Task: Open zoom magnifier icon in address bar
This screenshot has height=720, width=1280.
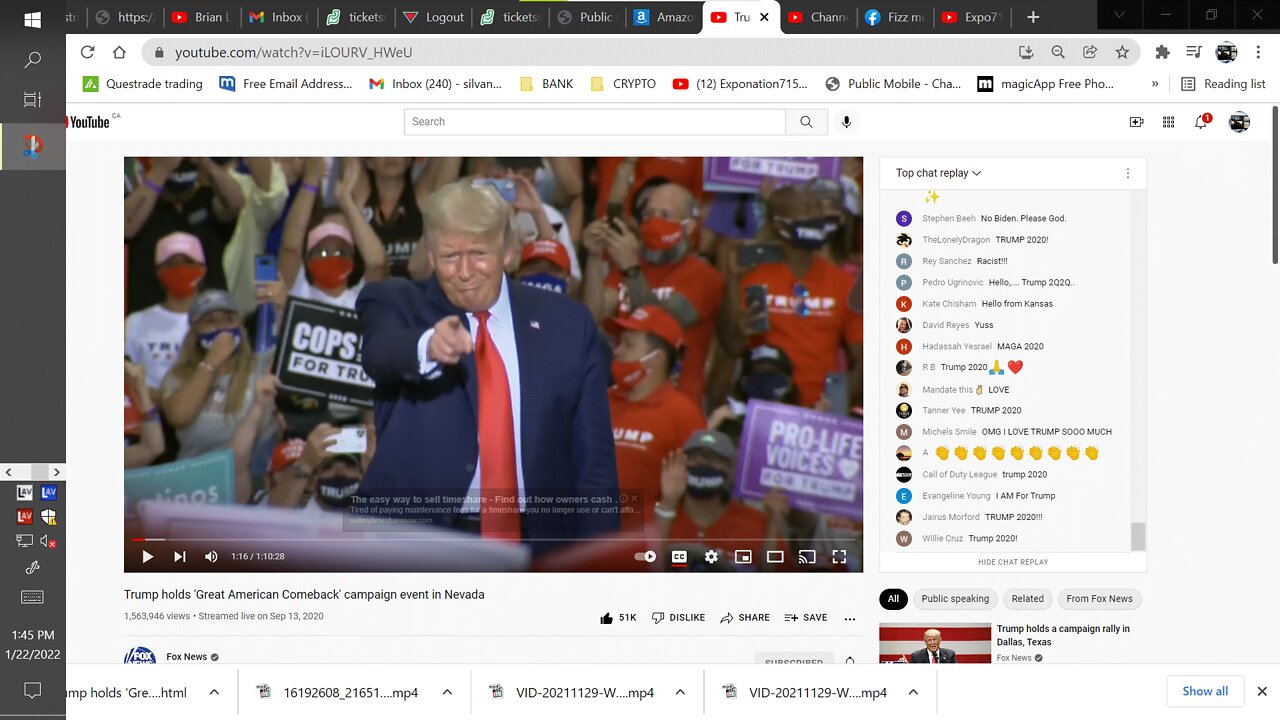Action: point(1058,52)
